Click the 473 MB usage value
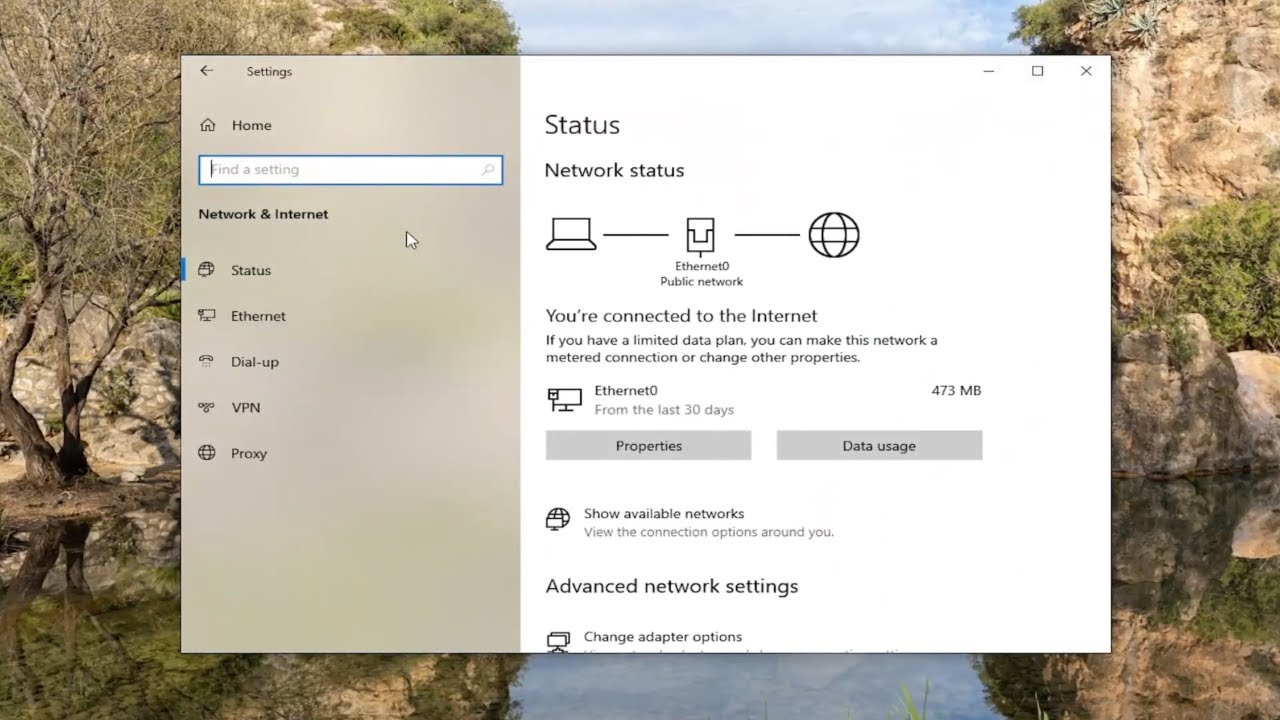1280x720 pixels. point(956,391)
